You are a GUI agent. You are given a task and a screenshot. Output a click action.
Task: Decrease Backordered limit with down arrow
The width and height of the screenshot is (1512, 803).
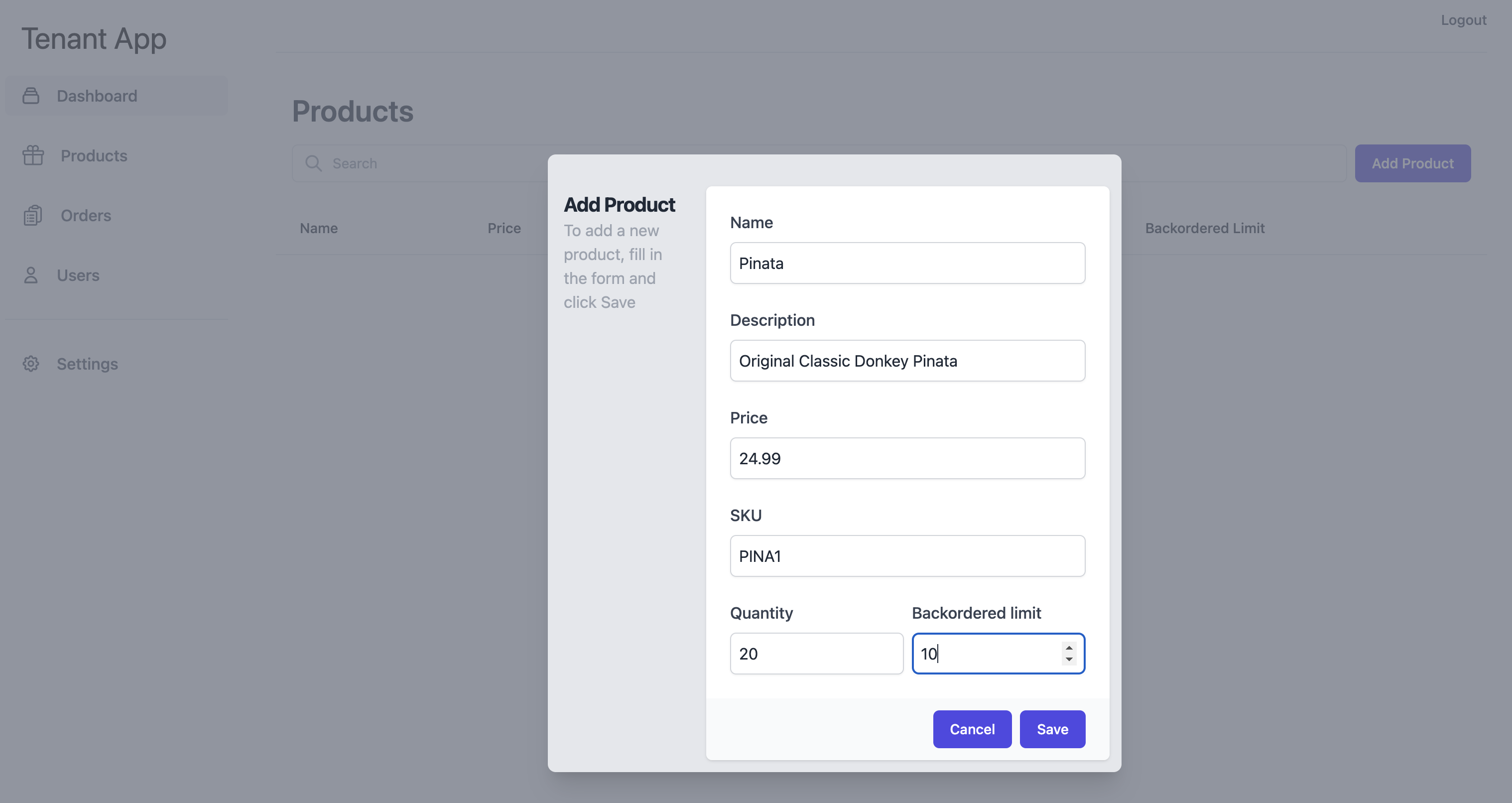click(x=1069, y=659)
